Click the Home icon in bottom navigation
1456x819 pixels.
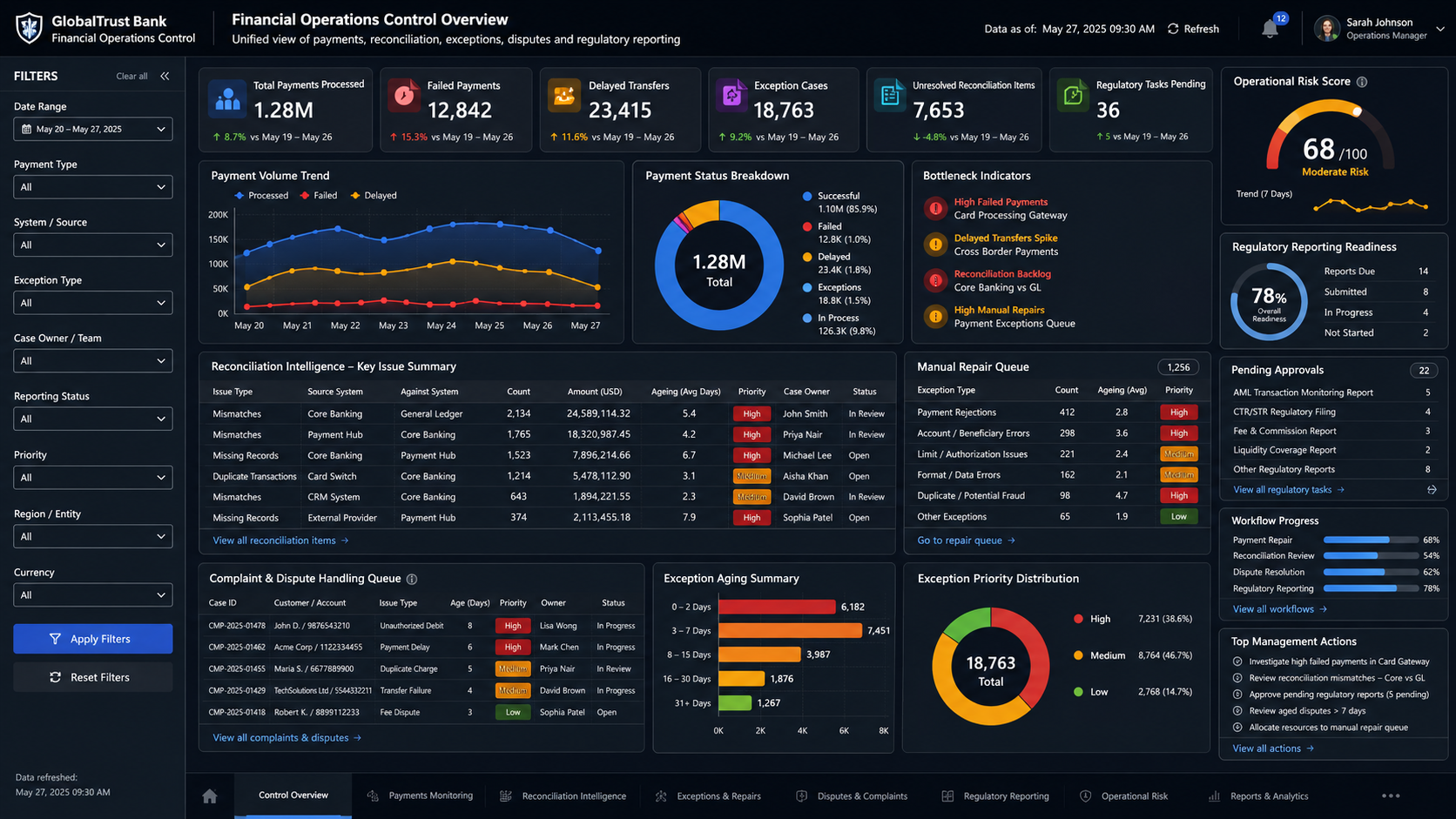click(x=210, y=796)
